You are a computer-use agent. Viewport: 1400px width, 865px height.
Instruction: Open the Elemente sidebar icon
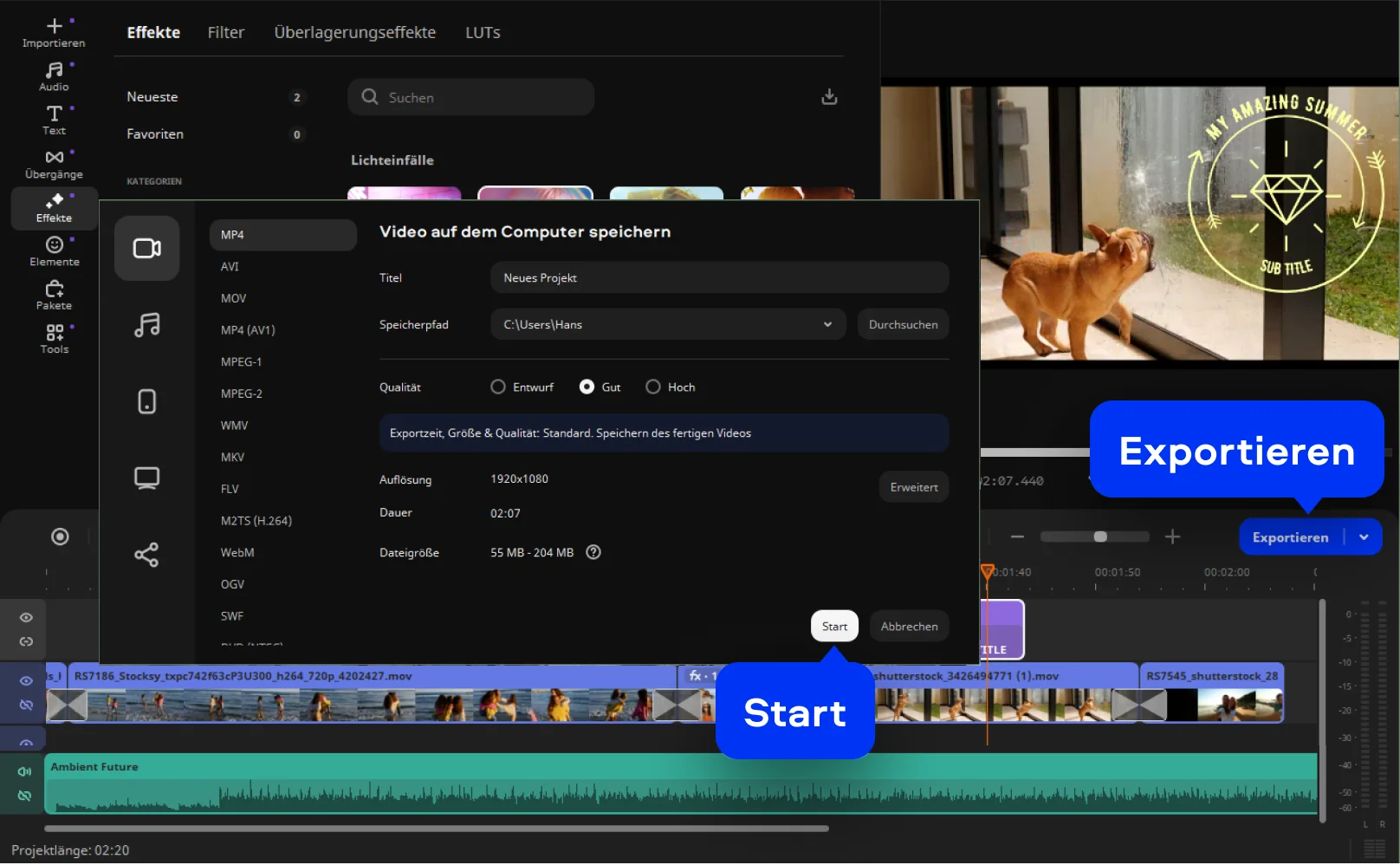pyautogui.click(x=54, y=250)
